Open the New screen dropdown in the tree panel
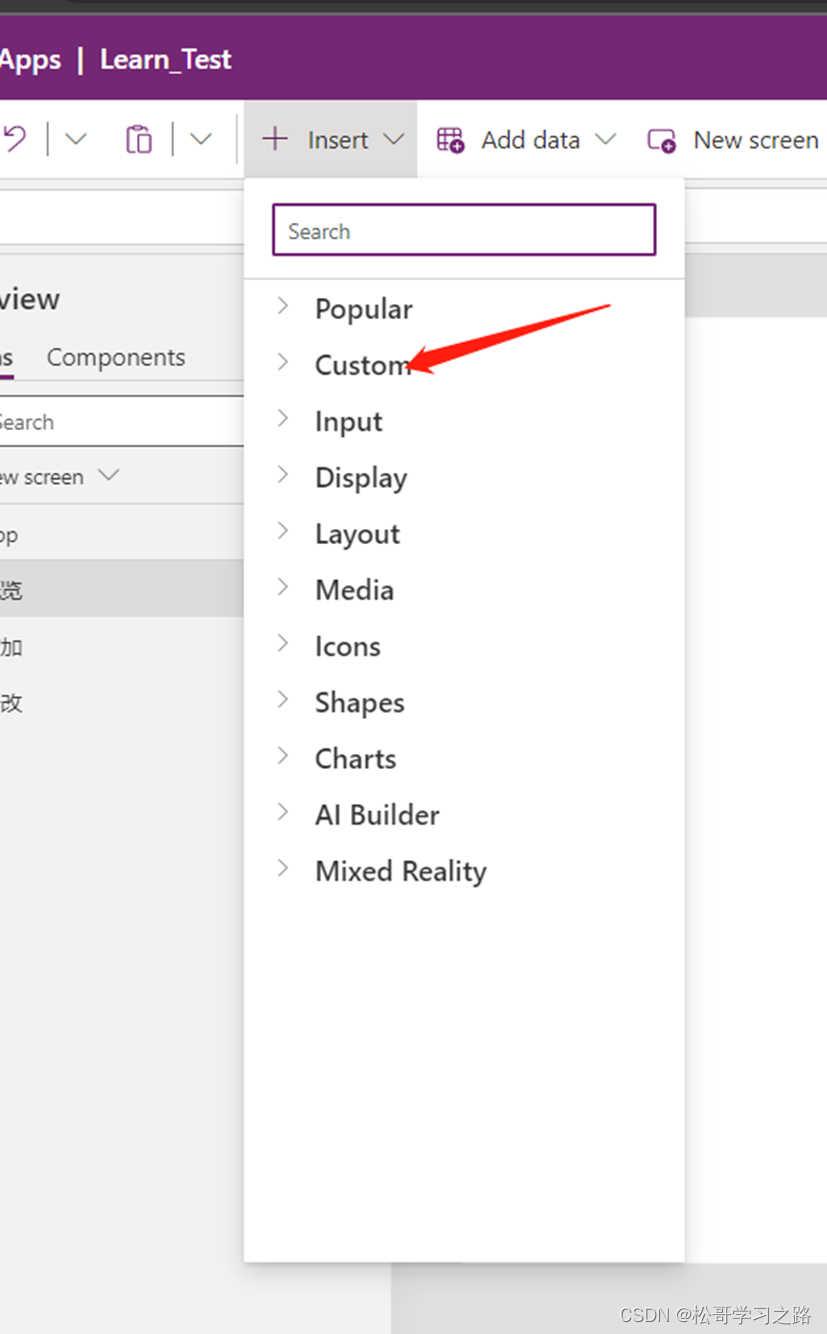Screen dimensions: 827x1334 pos(108,476)
